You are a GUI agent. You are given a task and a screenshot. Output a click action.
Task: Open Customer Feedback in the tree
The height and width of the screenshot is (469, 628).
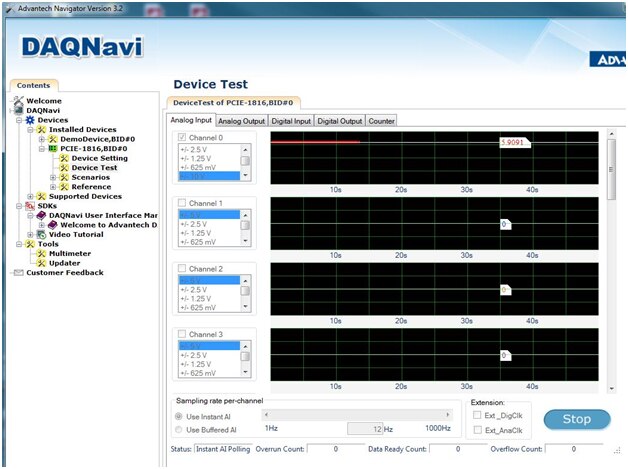(x=65, y=273)
